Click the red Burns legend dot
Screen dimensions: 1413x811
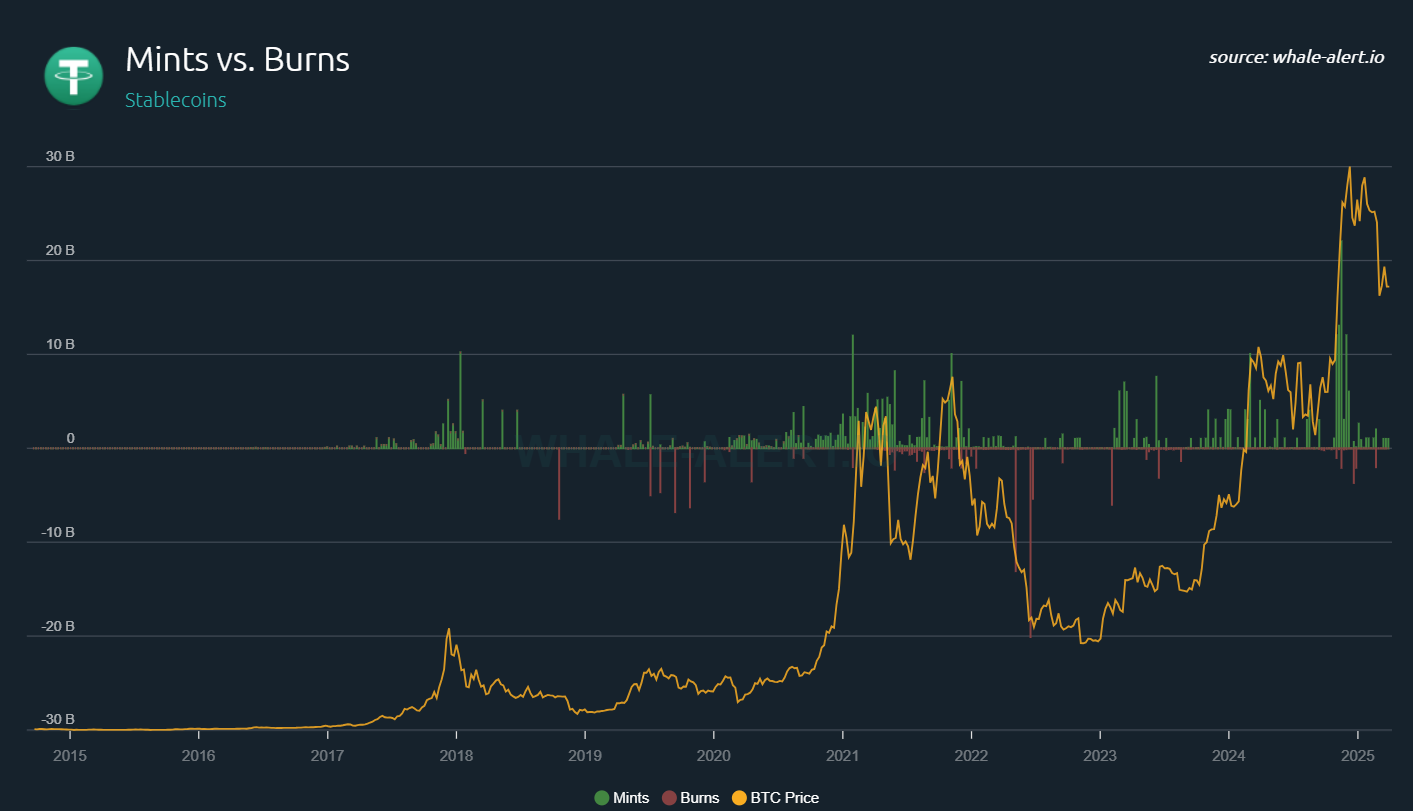[668, 797]
